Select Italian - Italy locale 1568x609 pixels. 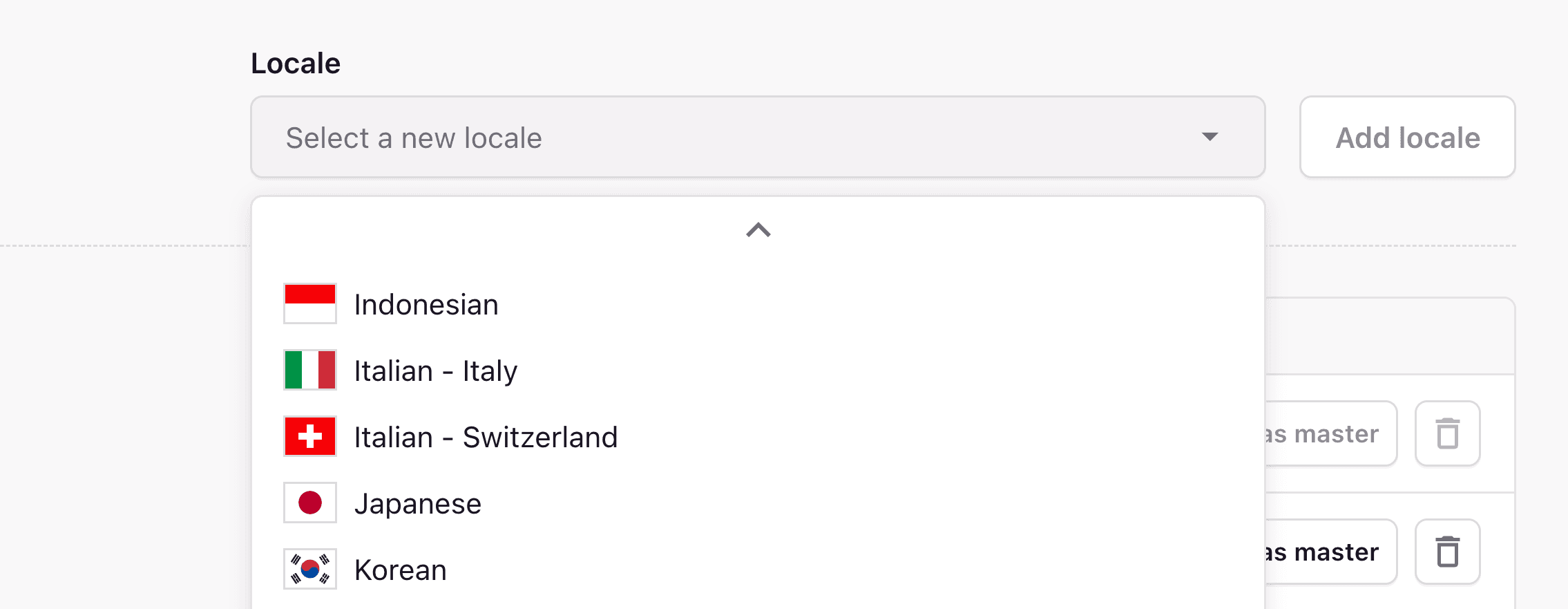[437, 371]
